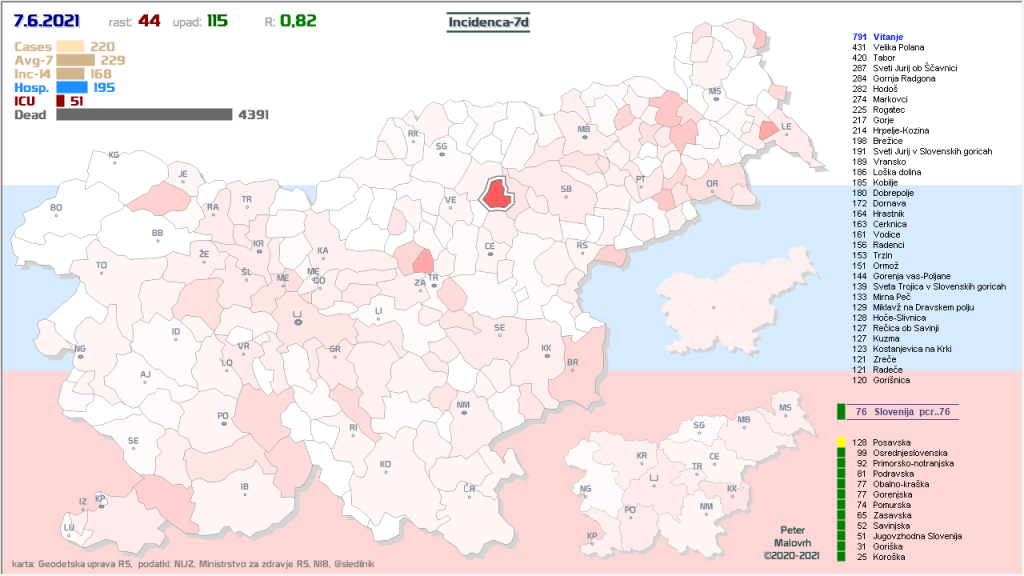
Task: Select the AJ city marker
Action: pos(145,376)
